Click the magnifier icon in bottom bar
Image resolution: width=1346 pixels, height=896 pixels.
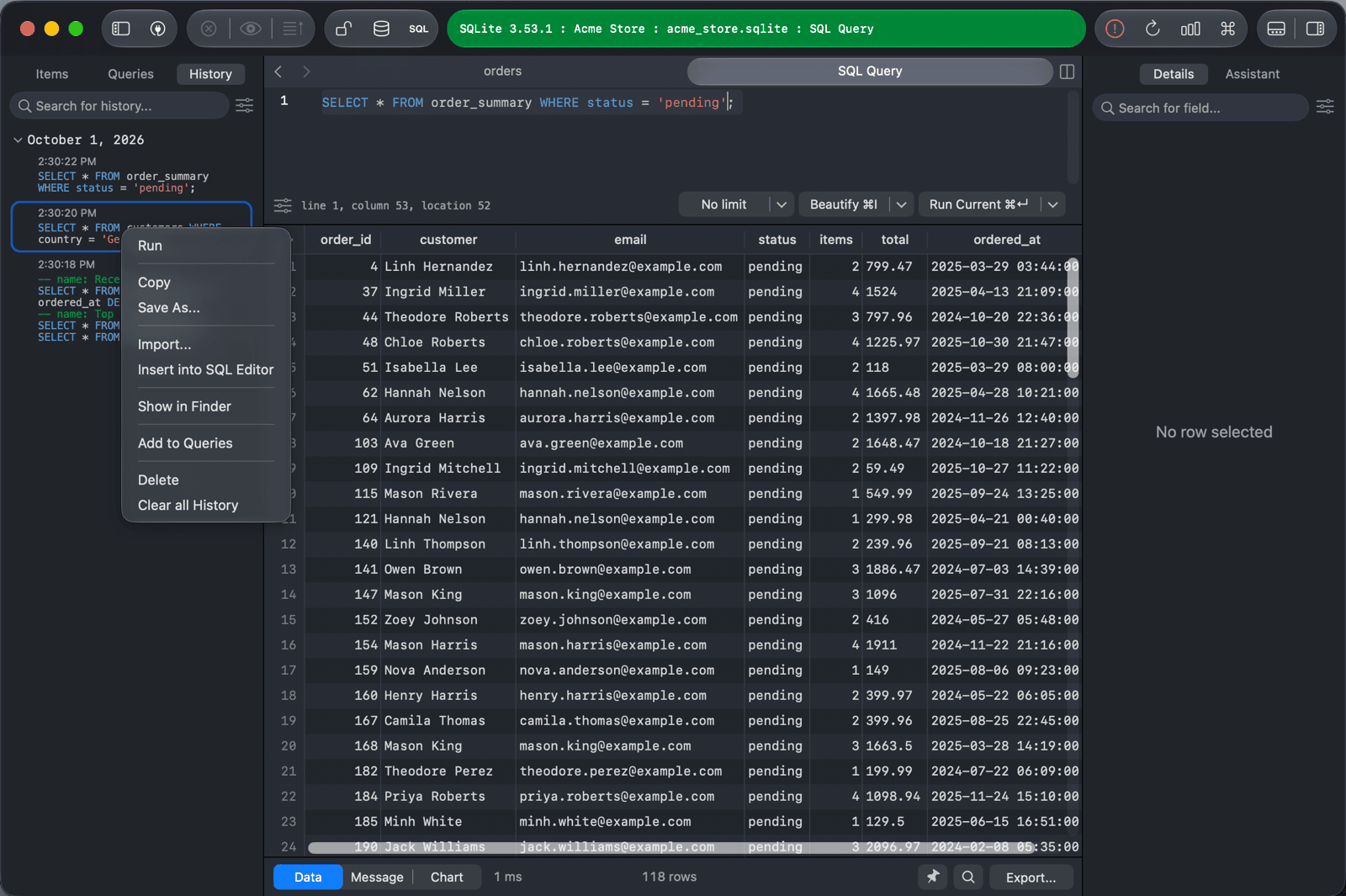(x=968, y=877)
